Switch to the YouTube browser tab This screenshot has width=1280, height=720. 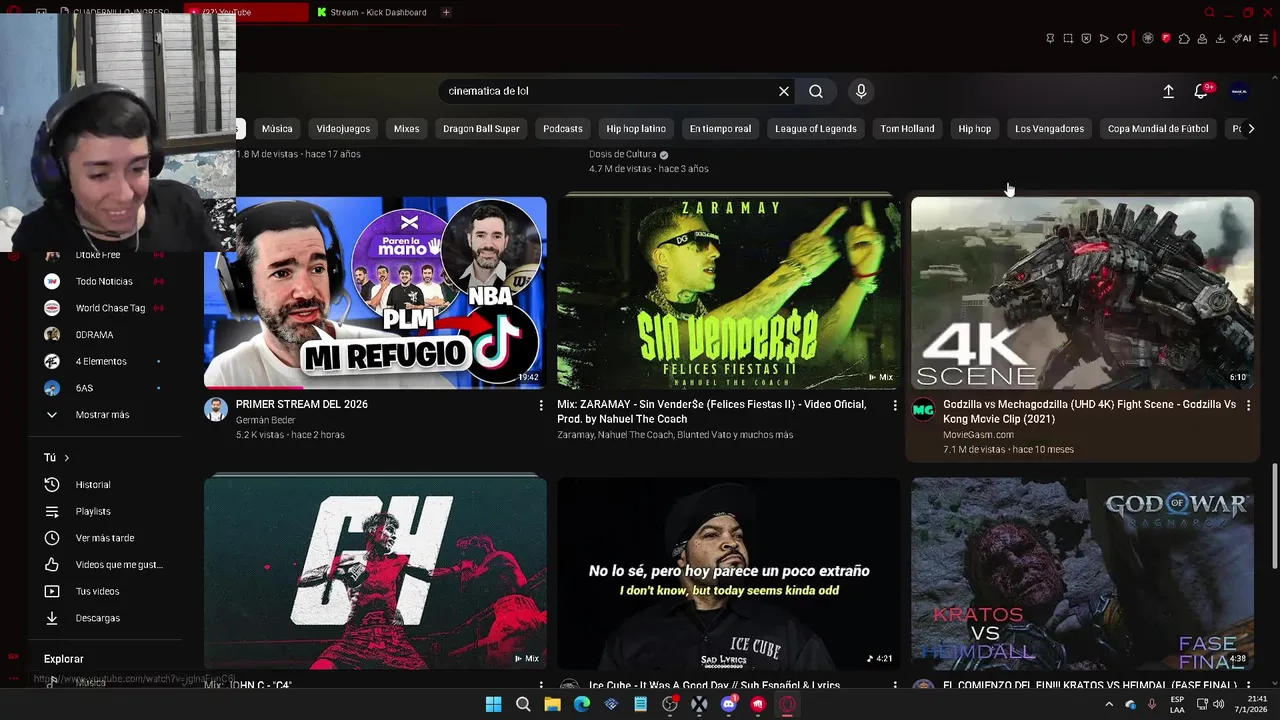tap(246, 12)
